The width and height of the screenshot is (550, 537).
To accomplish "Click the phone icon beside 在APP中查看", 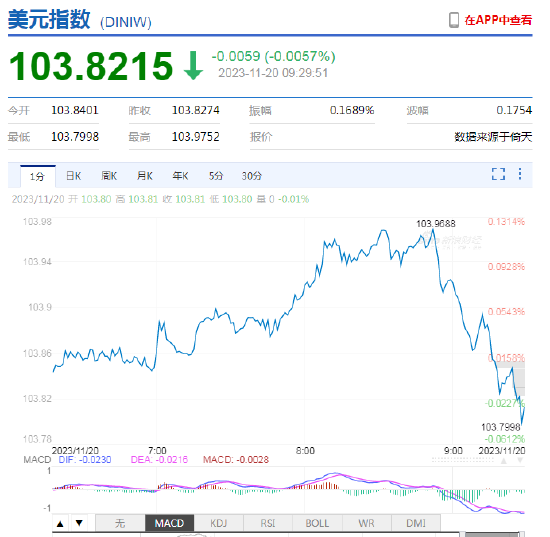I will pyautogui.click(x=454, y=20).
